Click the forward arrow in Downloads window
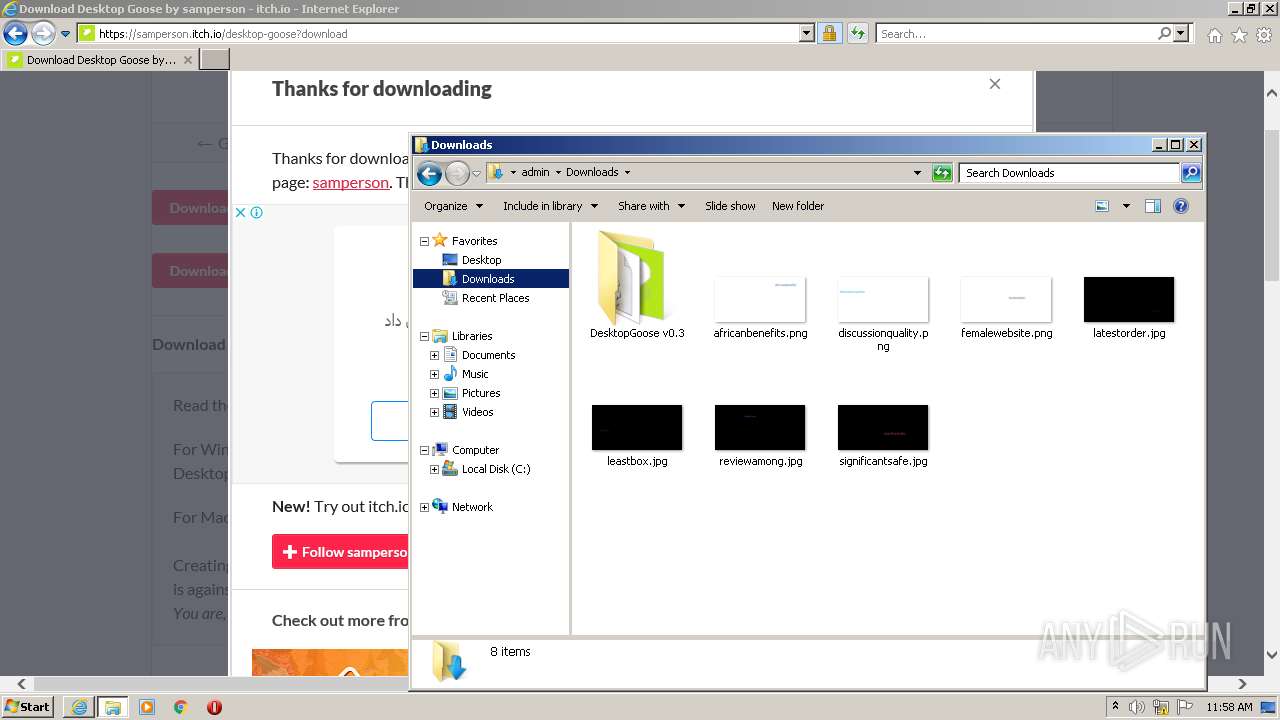Image resolution: width=1280 pixels, height=720 pixels. coord(457,173)
